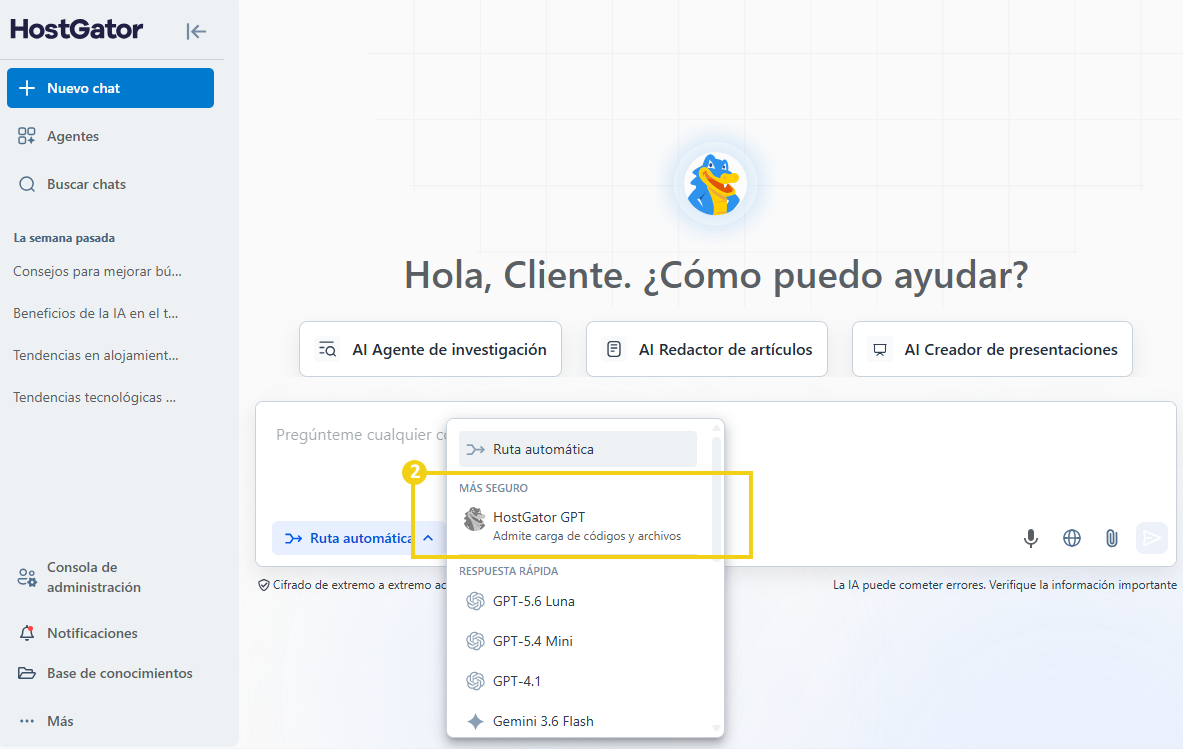The image size is (1183, 749).
Task: Click the Base de conocimientos folder icon
Action: [26, 673]
